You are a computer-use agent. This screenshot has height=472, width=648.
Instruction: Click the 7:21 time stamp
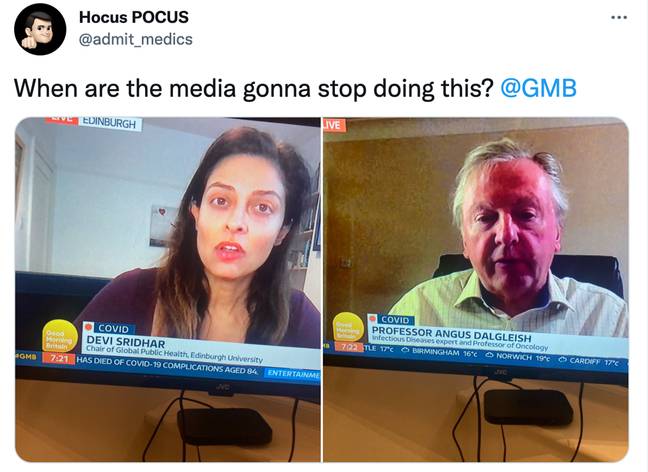point(59,358)
